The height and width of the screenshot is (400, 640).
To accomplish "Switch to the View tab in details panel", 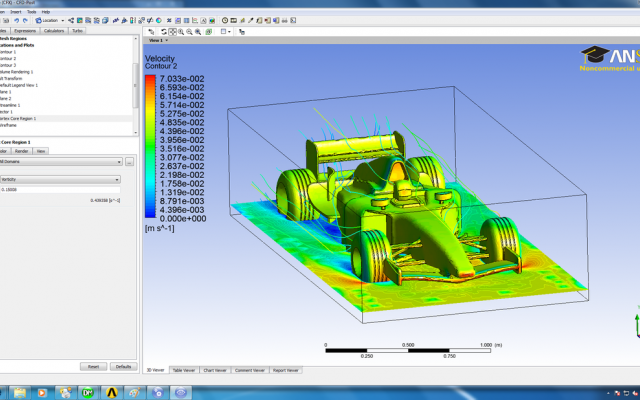I will [x=41, y=151].
